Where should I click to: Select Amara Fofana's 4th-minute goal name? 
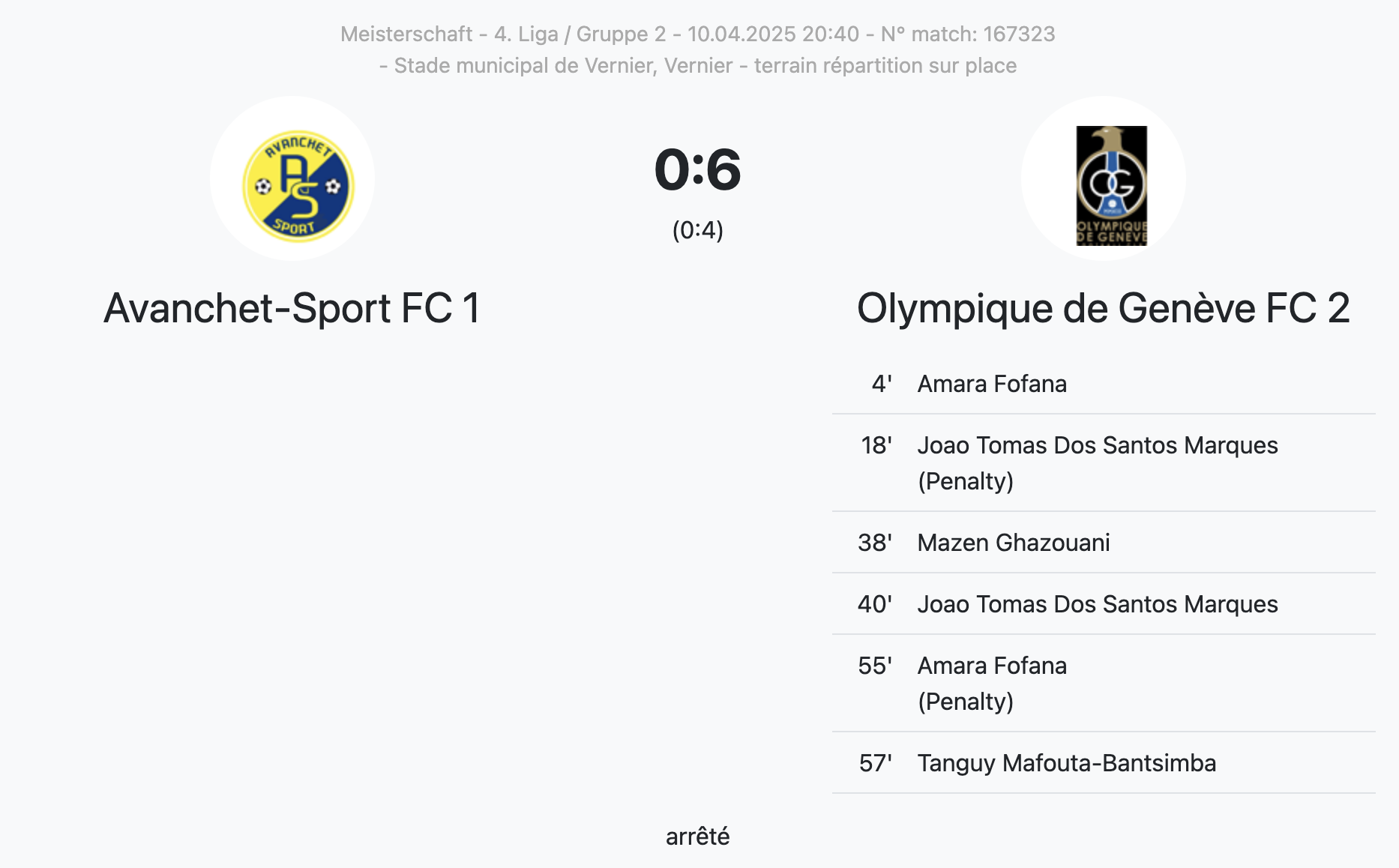[991, 384]
